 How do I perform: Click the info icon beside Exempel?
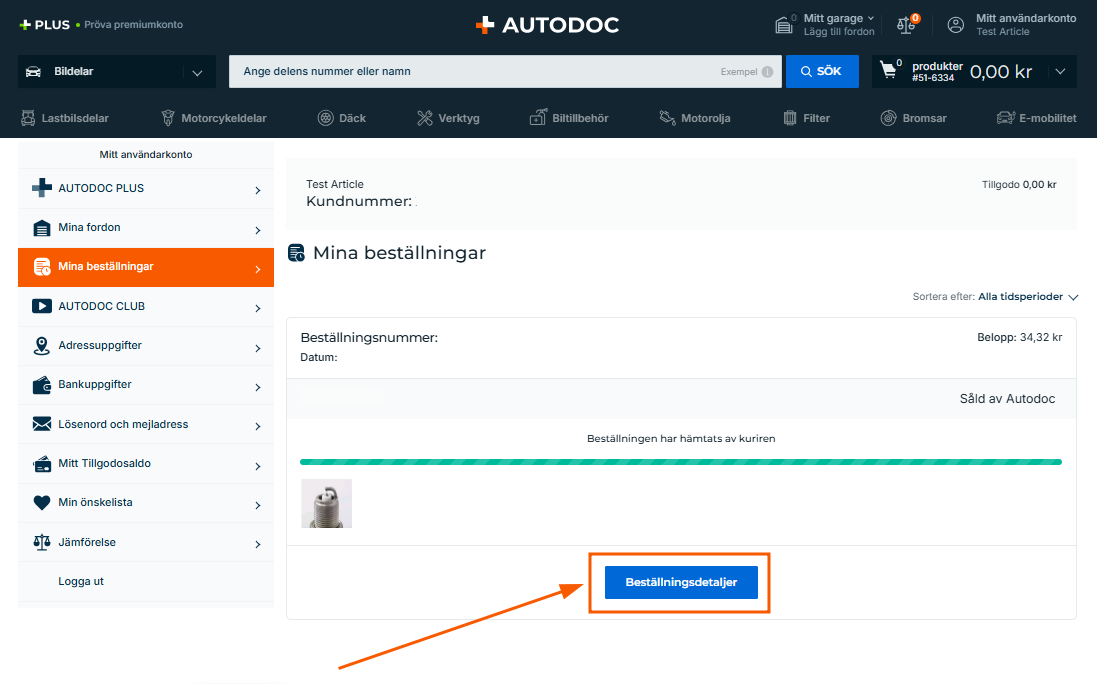[x=767, y=72]
